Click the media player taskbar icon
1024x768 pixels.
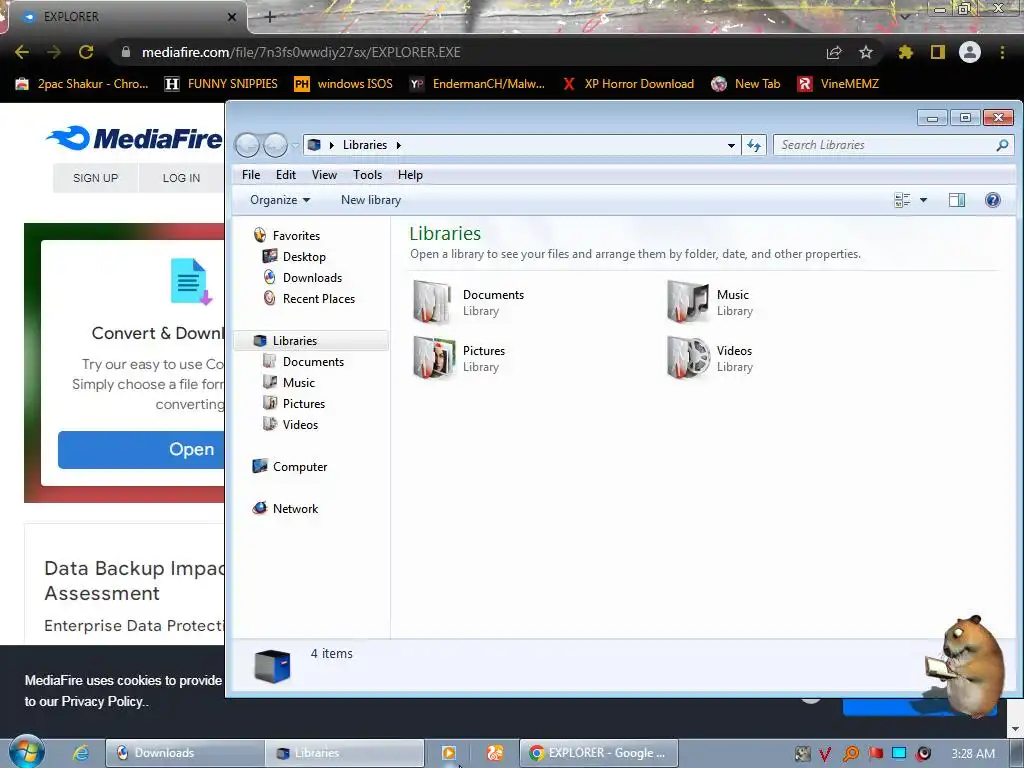449,753
